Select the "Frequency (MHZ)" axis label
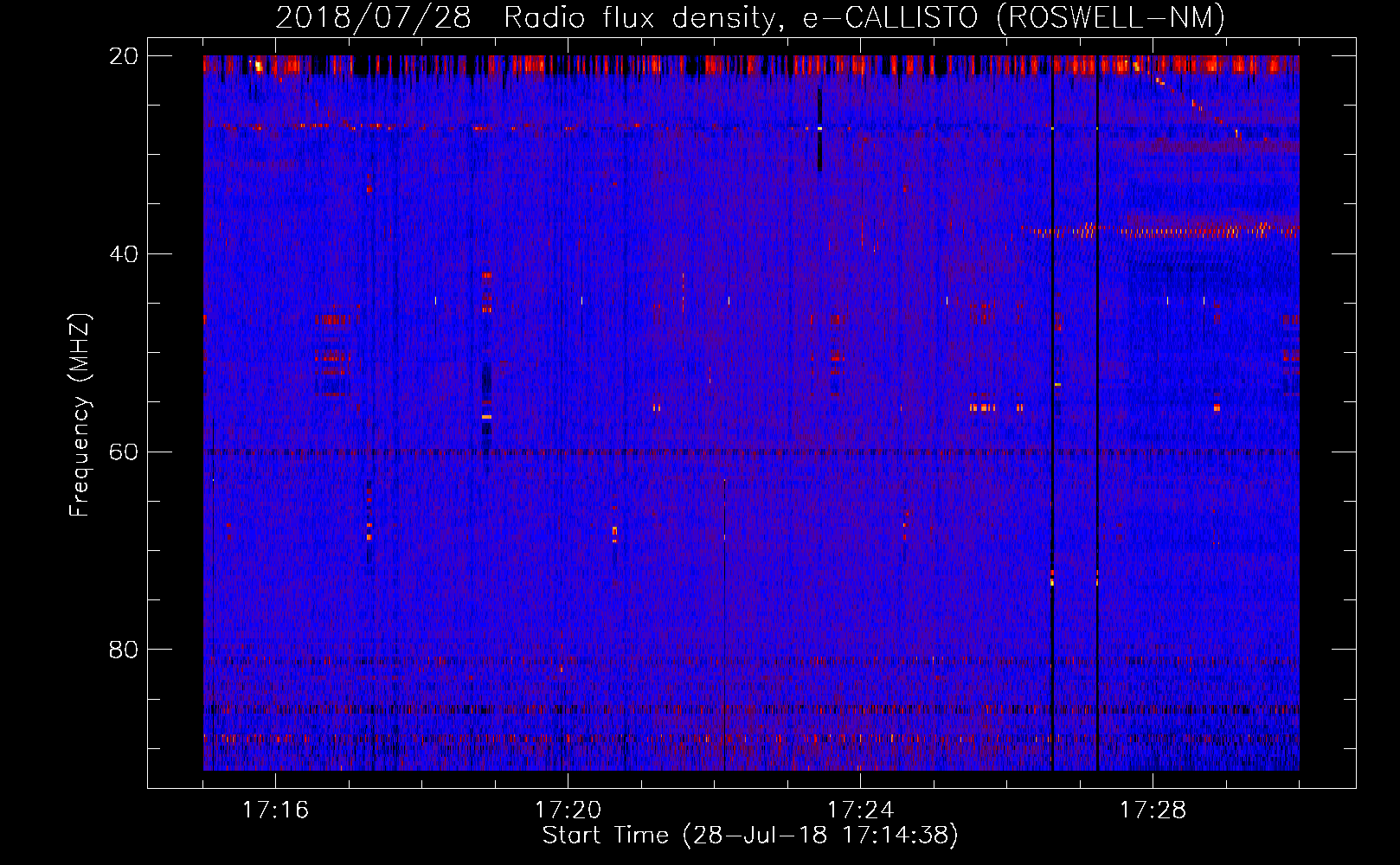The image size is (1400, 865). pyautogui.click(x=79, y=415)
